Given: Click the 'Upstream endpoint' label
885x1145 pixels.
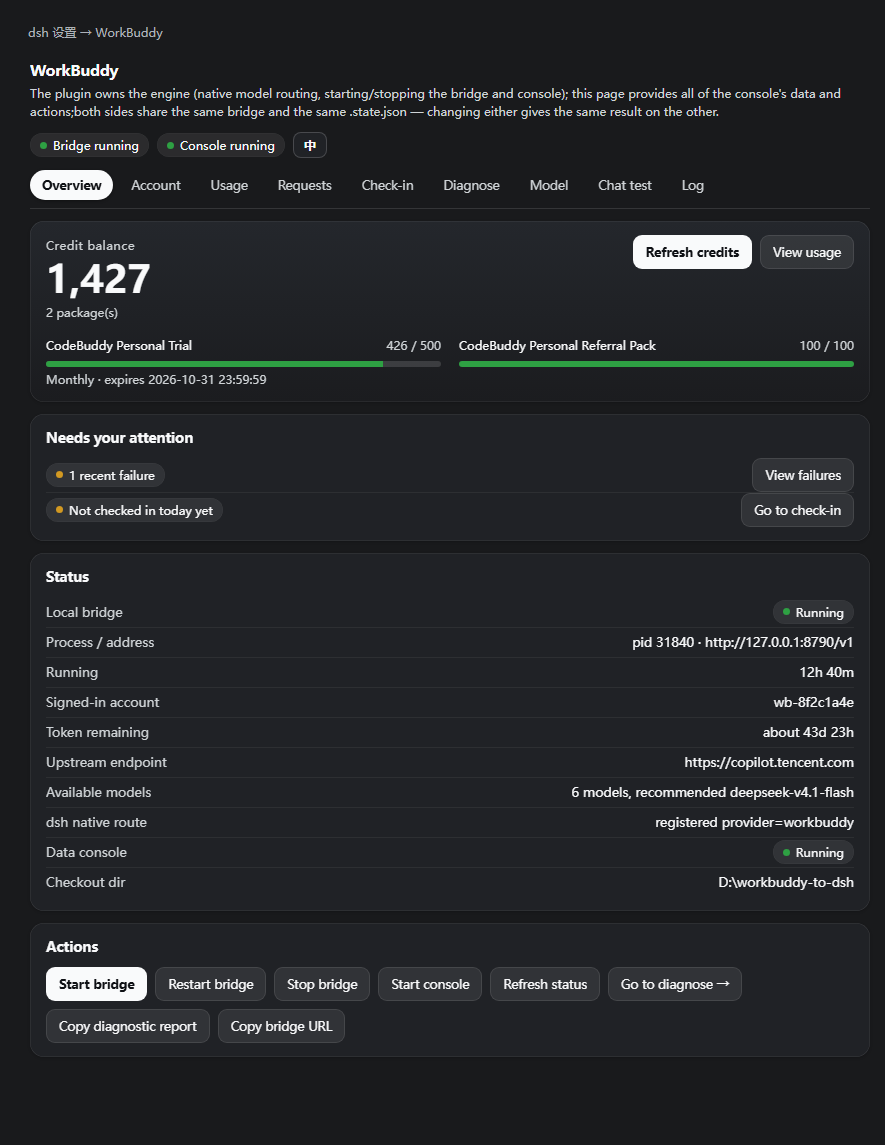Looking at the screenshot, I should (106, 762).
